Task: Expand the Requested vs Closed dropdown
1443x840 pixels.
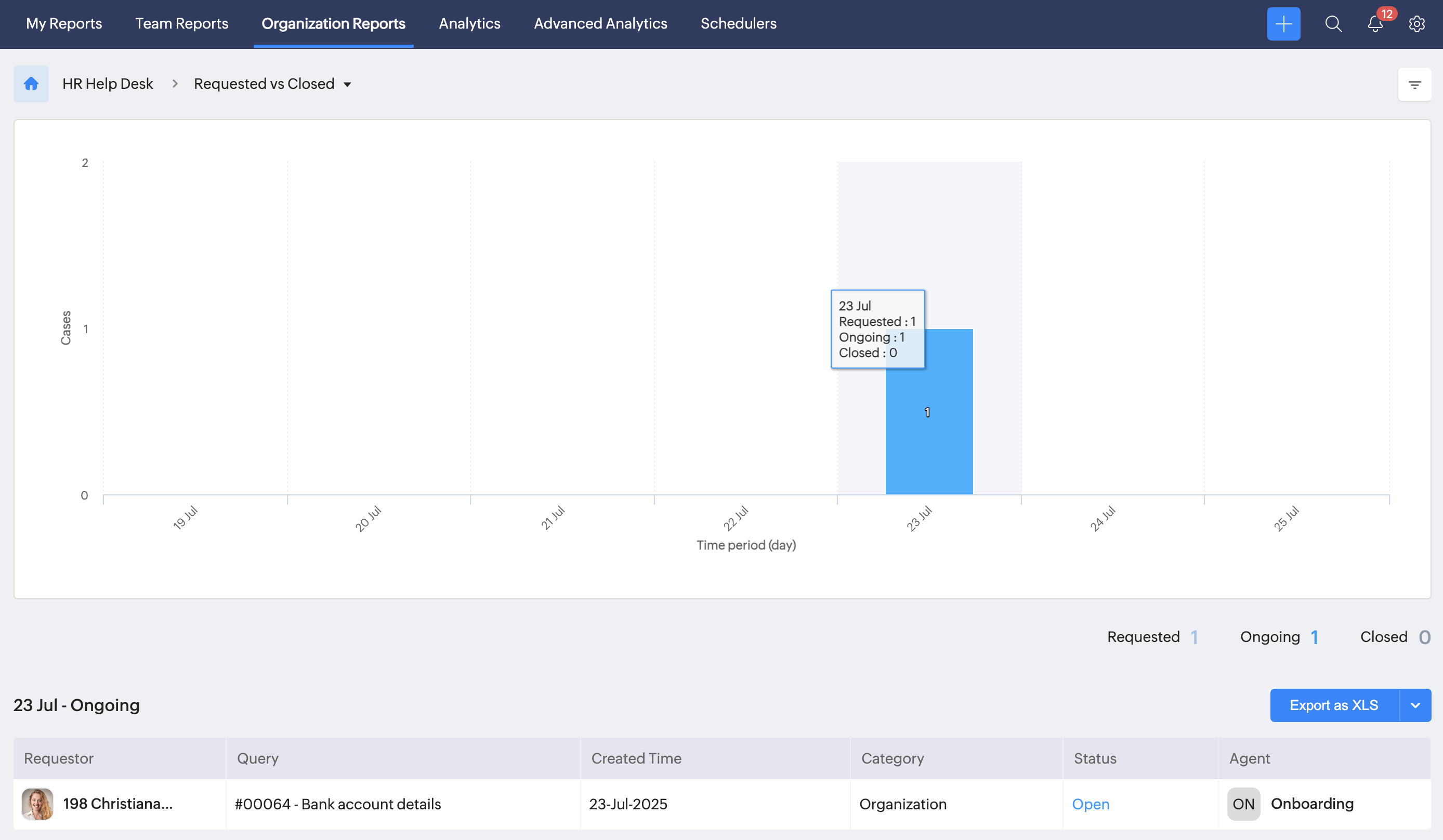Action: (x=347, y=85)
